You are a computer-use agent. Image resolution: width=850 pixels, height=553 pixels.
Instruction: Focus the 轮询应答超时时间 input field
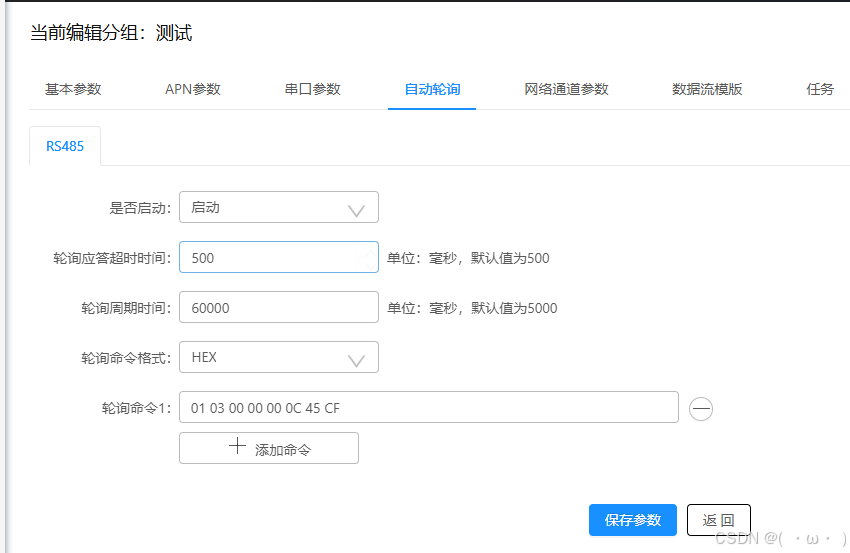tap(279, 257)
